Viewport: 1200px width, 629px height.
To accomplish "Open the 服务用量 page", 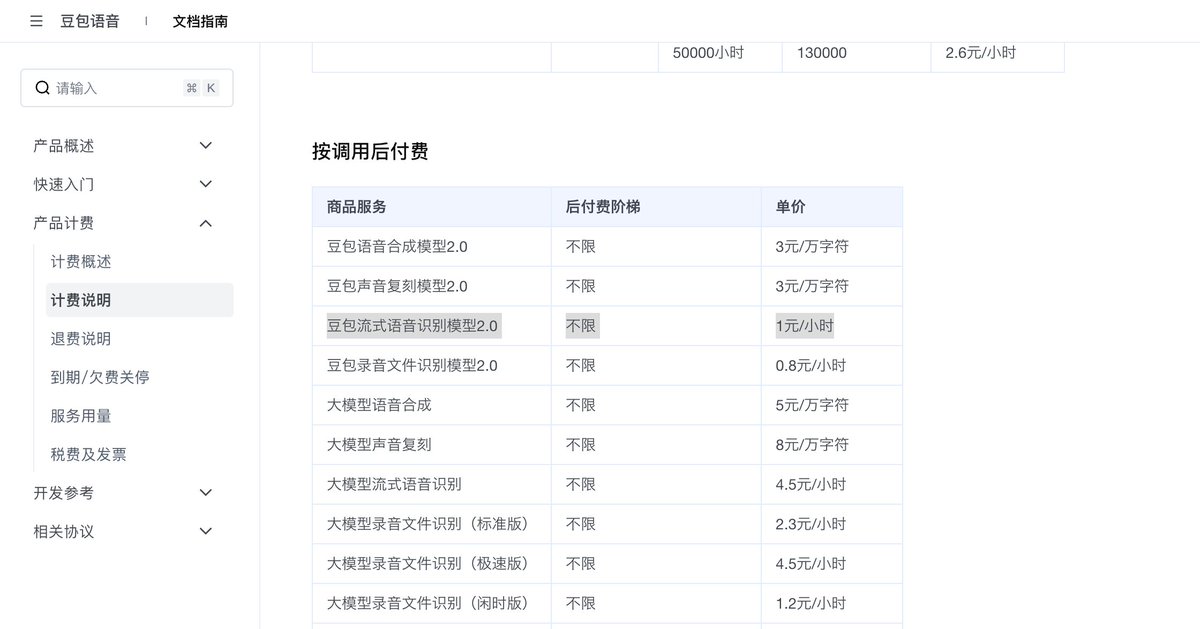I will 81,416.
